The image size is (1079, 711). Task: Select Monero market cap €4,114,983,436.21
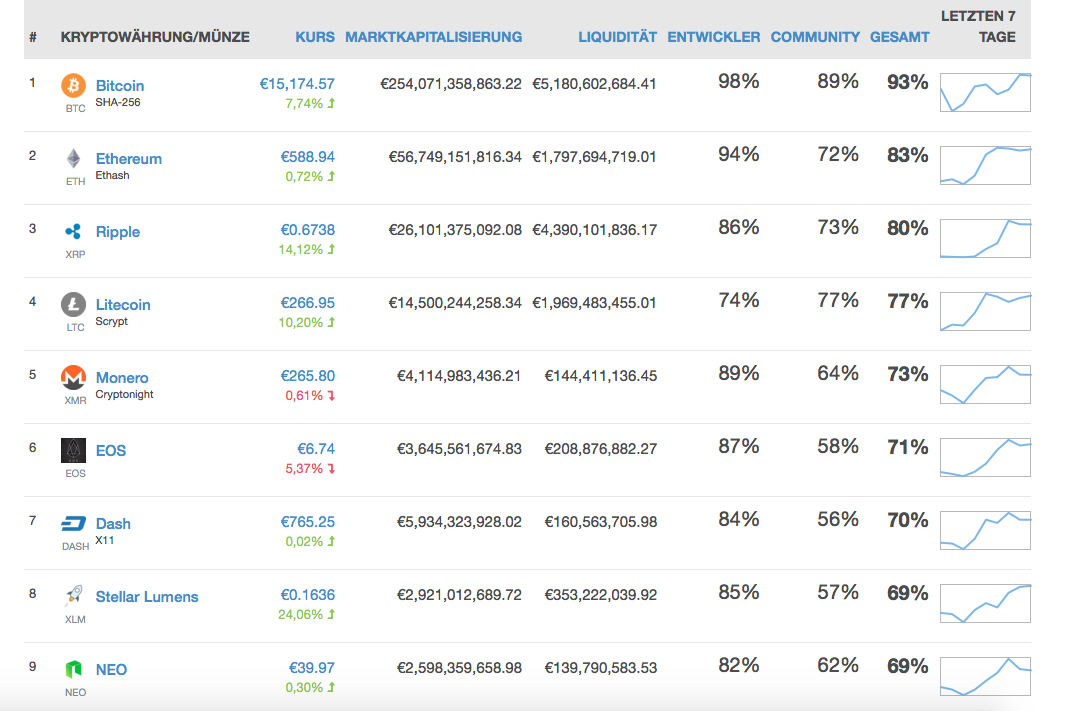point(459,376)
